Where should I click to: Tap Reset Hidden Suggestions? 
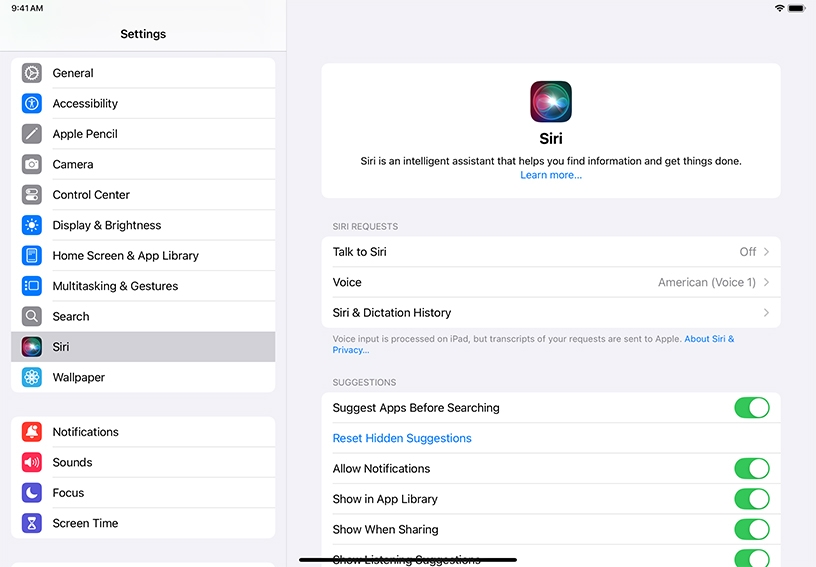[x=402, y=438]
